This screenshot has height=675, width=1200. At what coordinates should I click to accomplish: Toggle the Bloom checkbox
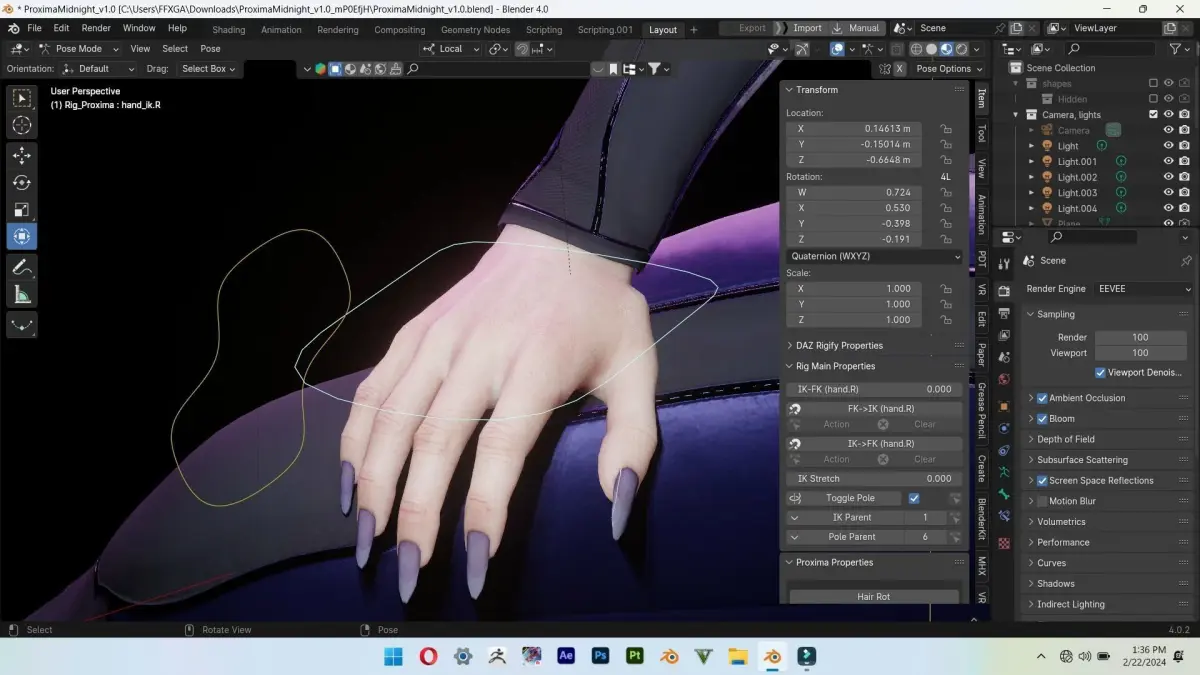[1042, 419]
